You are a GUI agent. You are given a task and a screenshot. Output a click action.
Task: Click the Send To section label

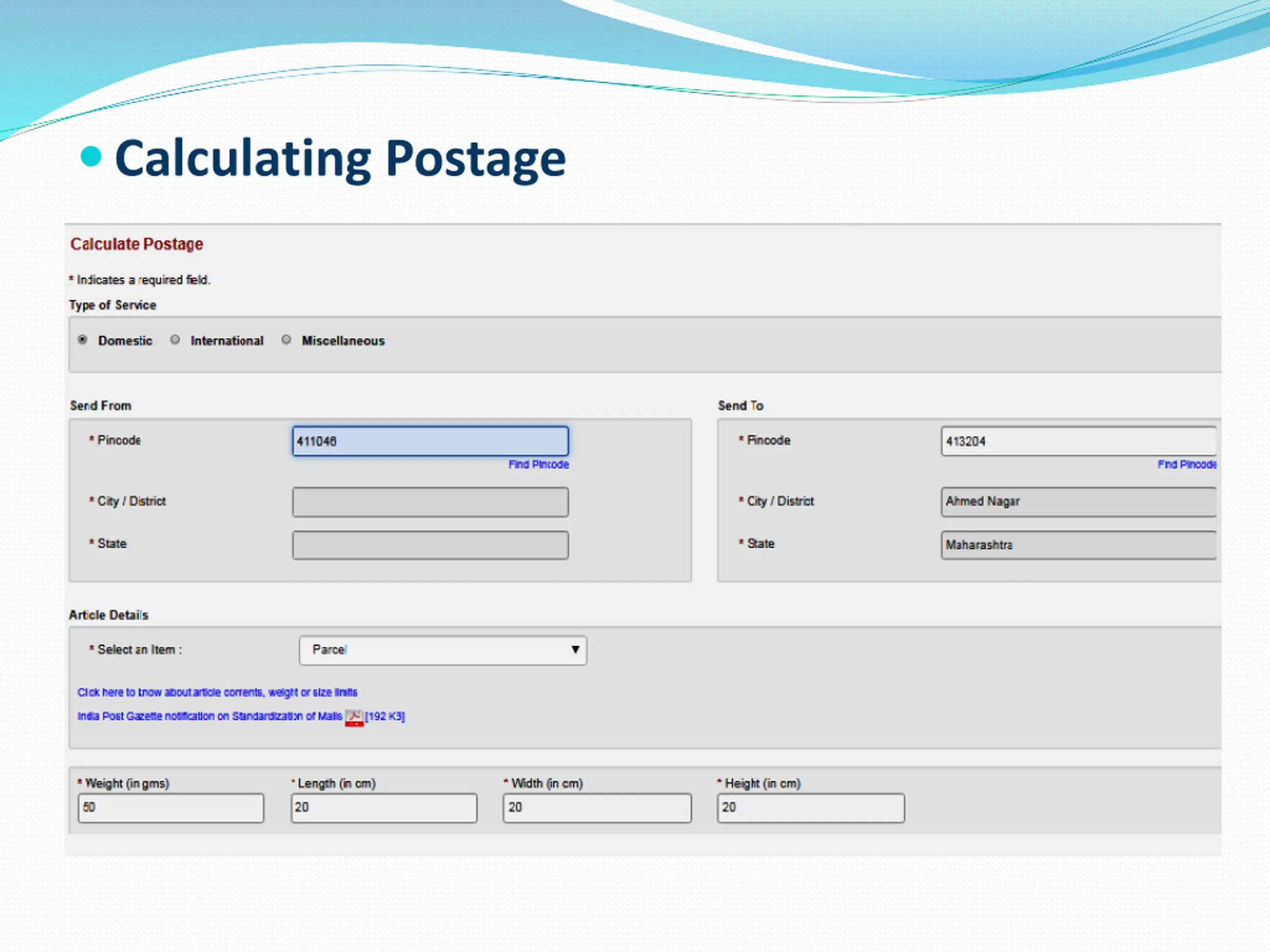coord(740,405)
